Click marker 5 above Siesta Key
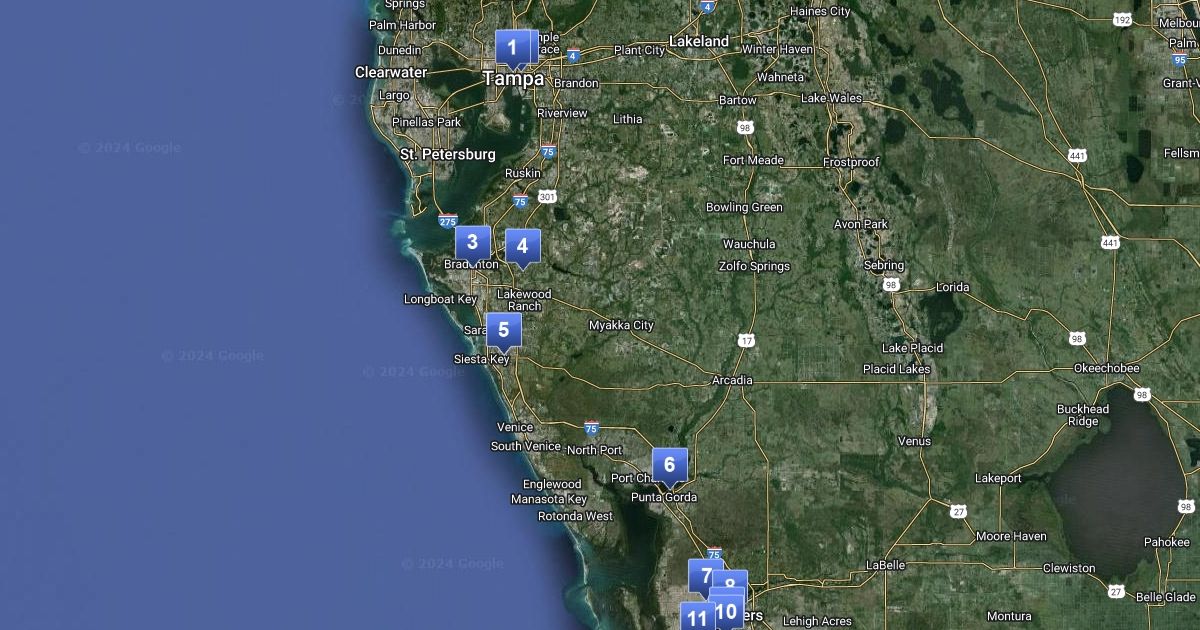This screenshot has height=630, width=1200. point(503,330)
